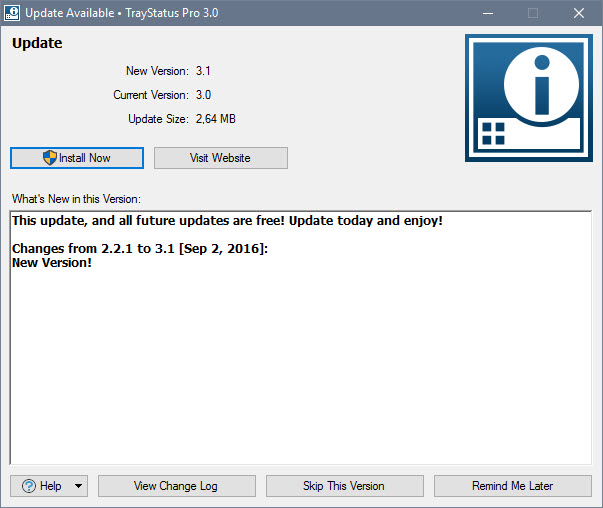Click the 'This update, and all future' line

pyautogui.click(x=227, y=221)
